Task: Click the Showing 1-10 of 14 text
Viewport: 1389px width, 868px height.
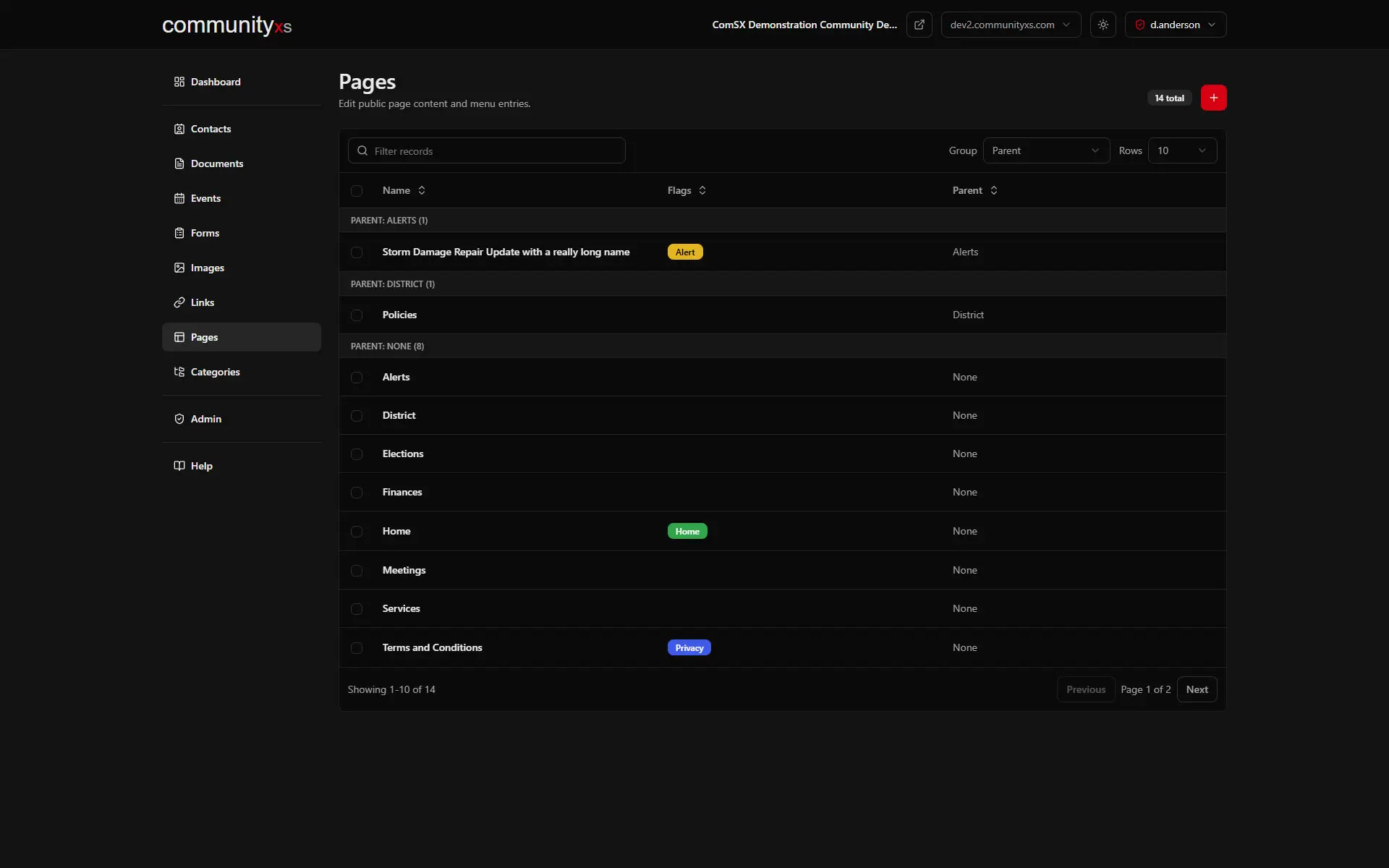Action: tap(391, 689)
